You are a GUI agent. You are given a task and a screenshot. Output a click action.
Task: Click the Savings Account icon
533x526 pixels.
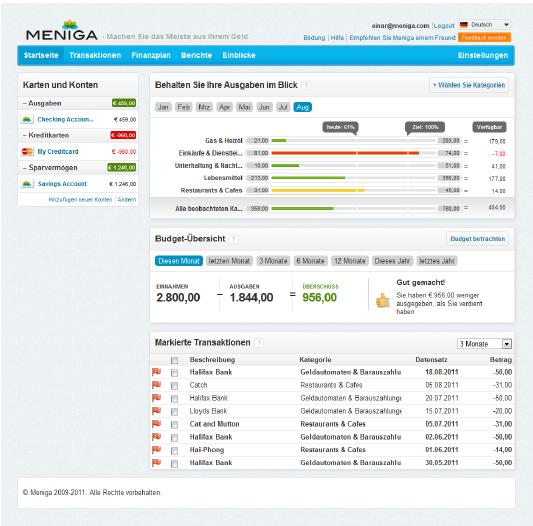(x=27, y=184)
